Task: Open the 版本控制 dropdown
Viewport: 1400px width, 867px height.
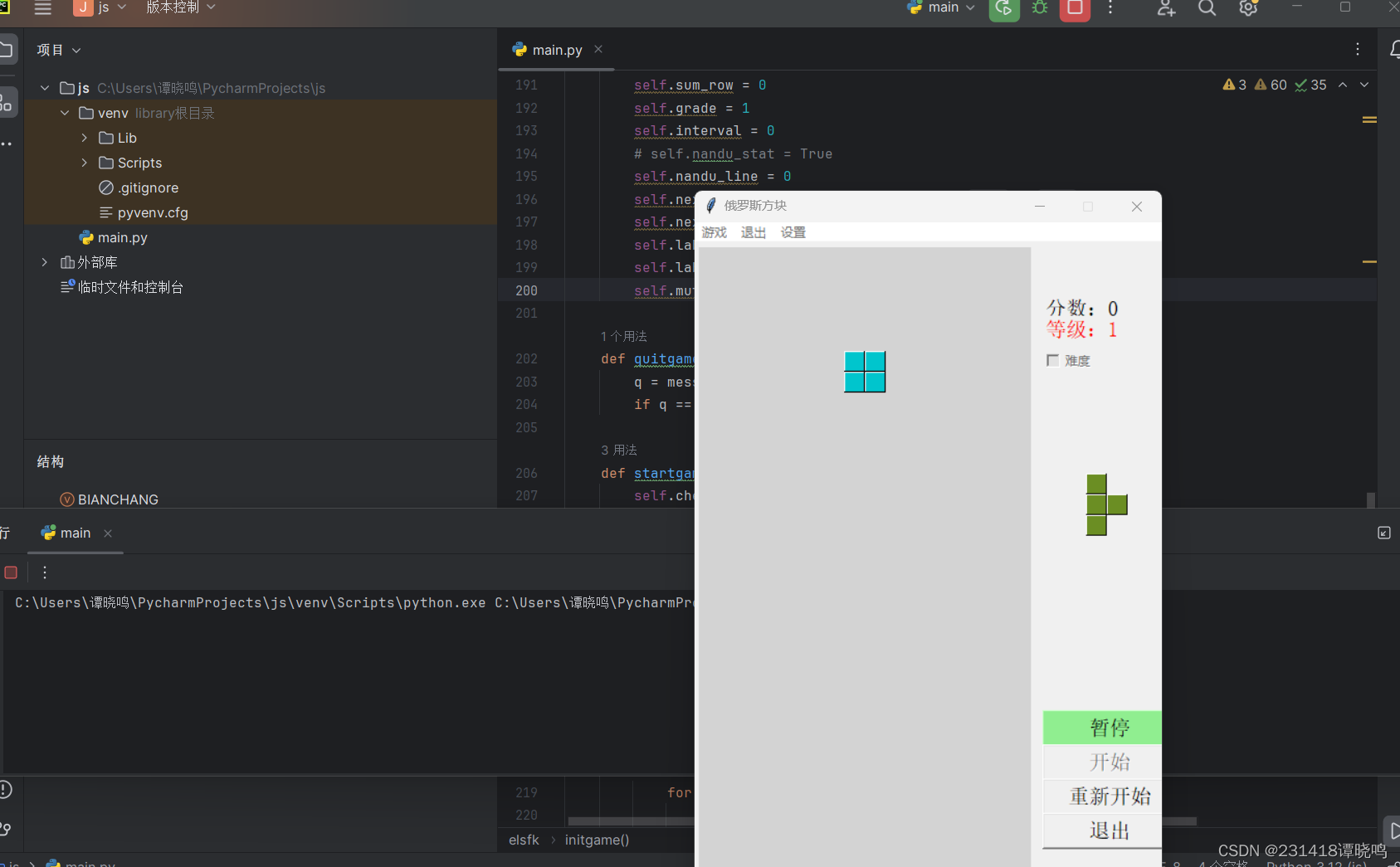Action: (x=181, y=7)
